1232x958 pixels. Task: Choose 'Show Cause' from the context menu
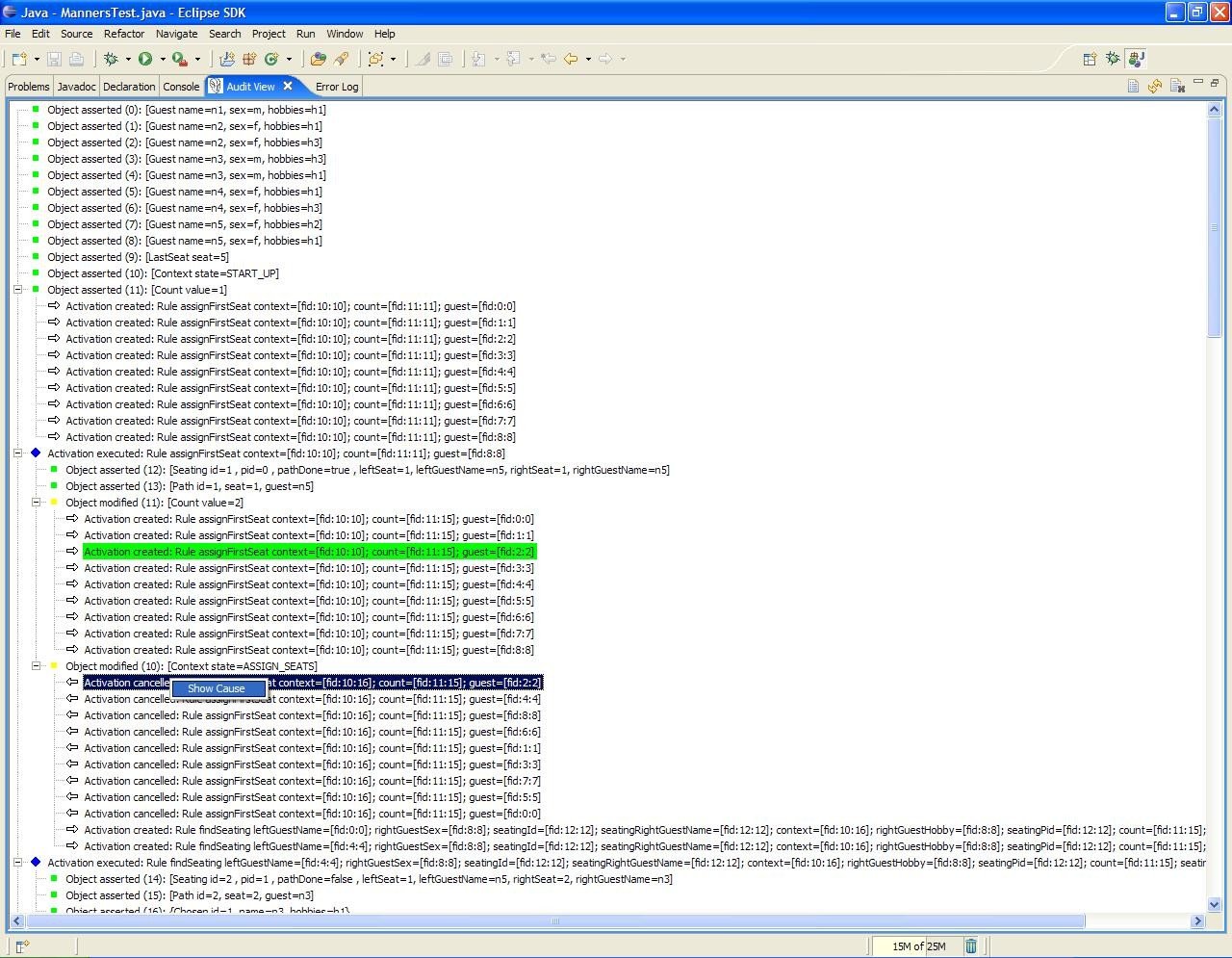coord(217,689)
